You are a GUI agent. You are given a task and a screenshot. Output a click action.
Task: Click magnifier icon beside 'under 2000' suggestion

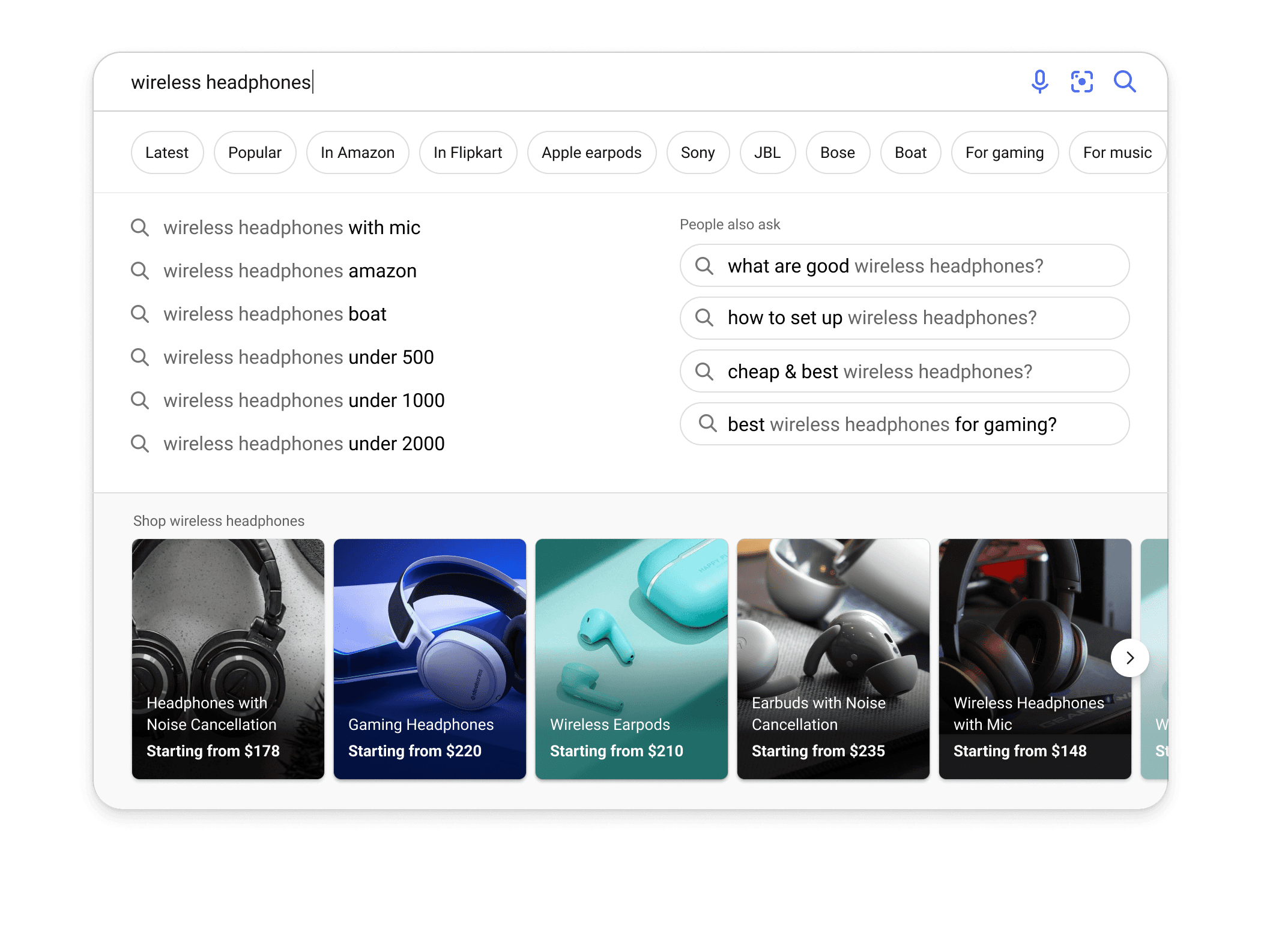tap(140, 444)
